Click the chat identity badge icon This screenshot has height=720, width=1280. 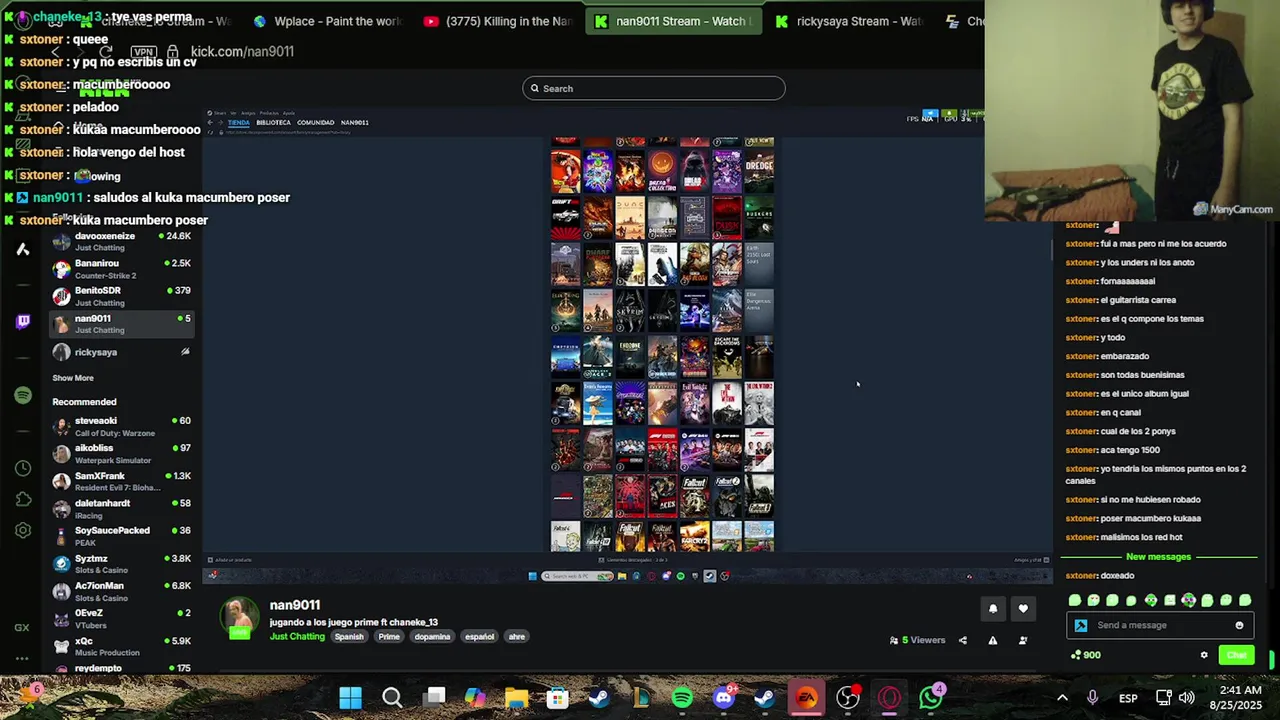(x=1081, y=626)
